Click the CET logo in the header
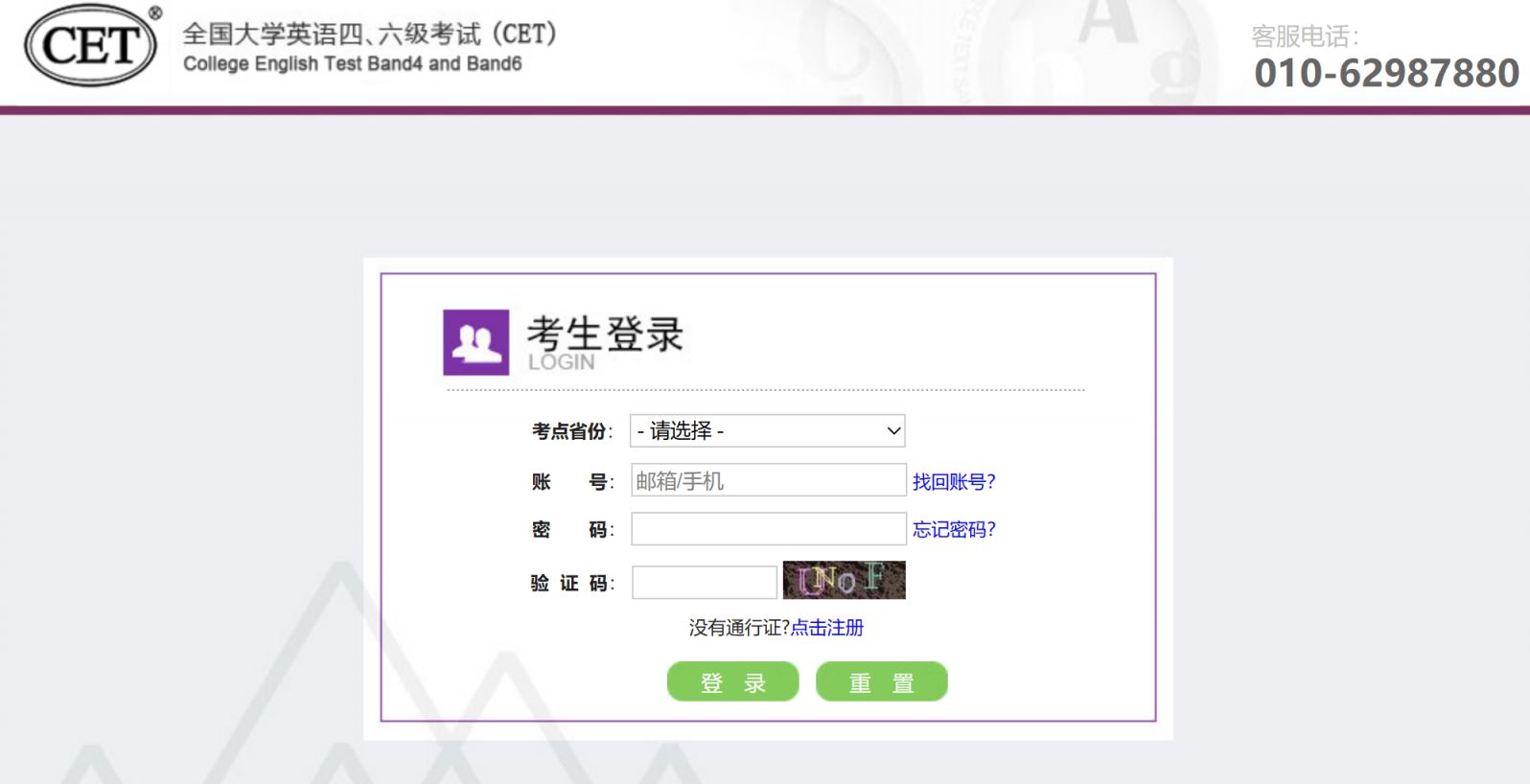This screenshot has height=784, width=1530. [x=94, y=45]
